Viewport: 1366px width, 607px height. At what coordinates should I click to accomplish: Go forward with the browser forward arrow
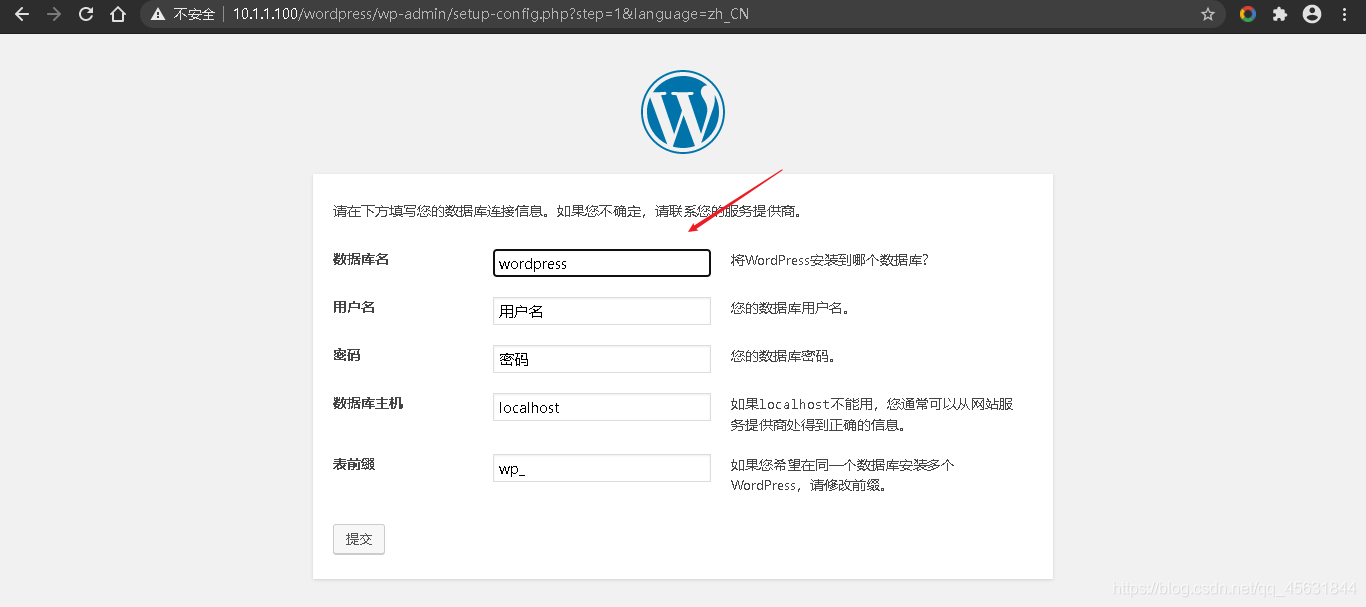click(x=54, y=14)
